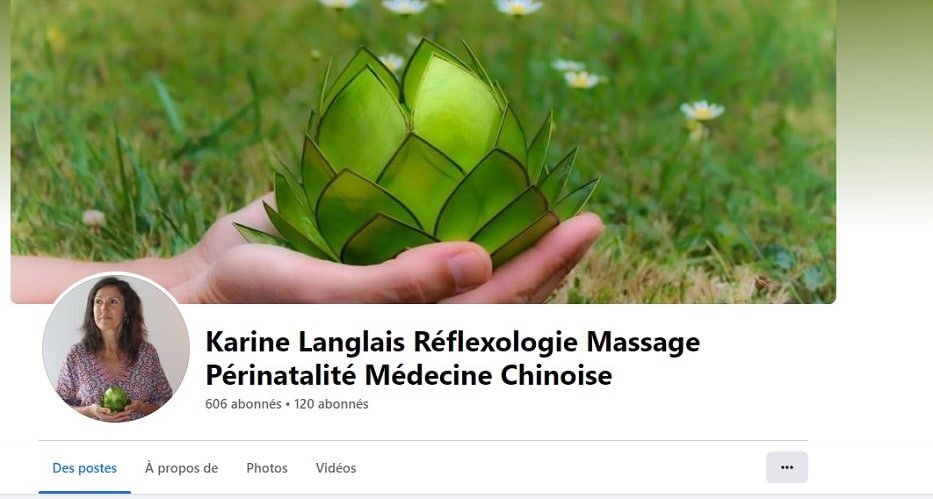Screen dimensions: 933x499
Task: Click the horizontal divider above the tabs
Action: (423, 441)
